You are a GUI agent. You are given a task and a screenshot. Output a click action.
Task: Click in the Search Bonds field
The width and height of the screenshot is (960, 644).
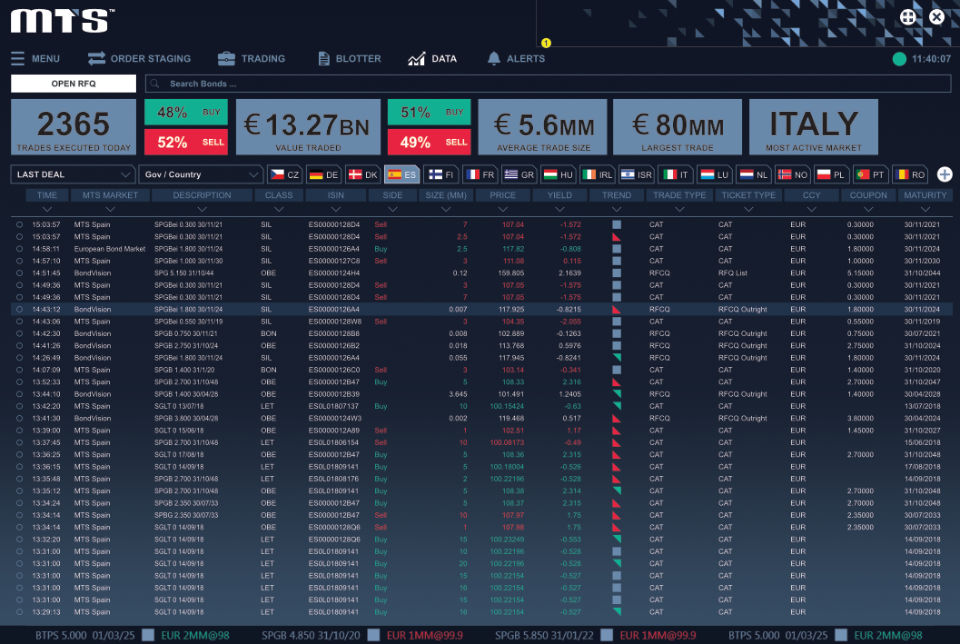click(548, 84)
